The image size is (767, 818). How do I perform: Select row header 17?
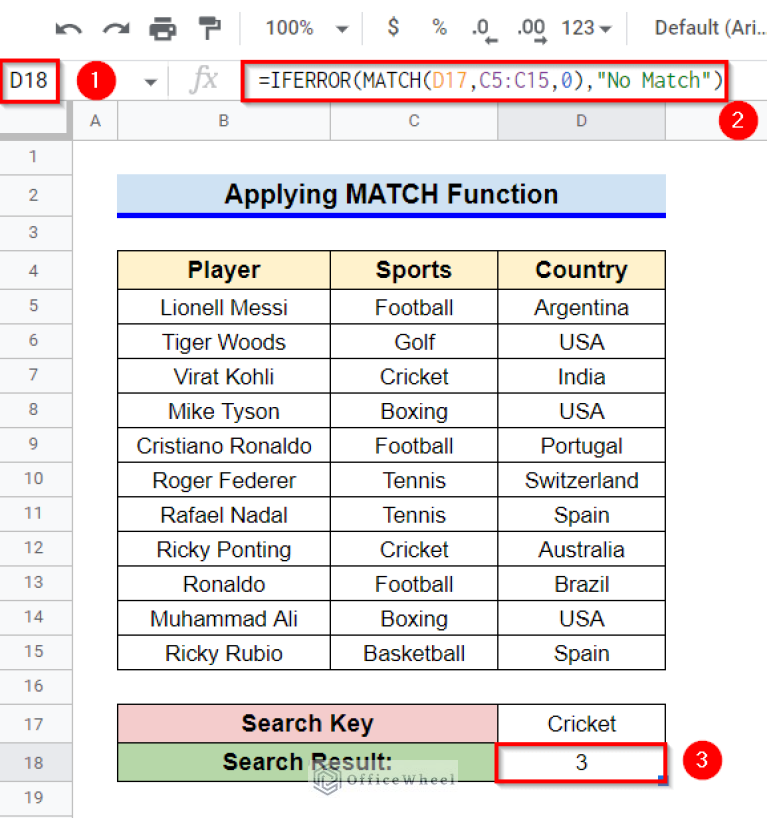click(36, 723)
